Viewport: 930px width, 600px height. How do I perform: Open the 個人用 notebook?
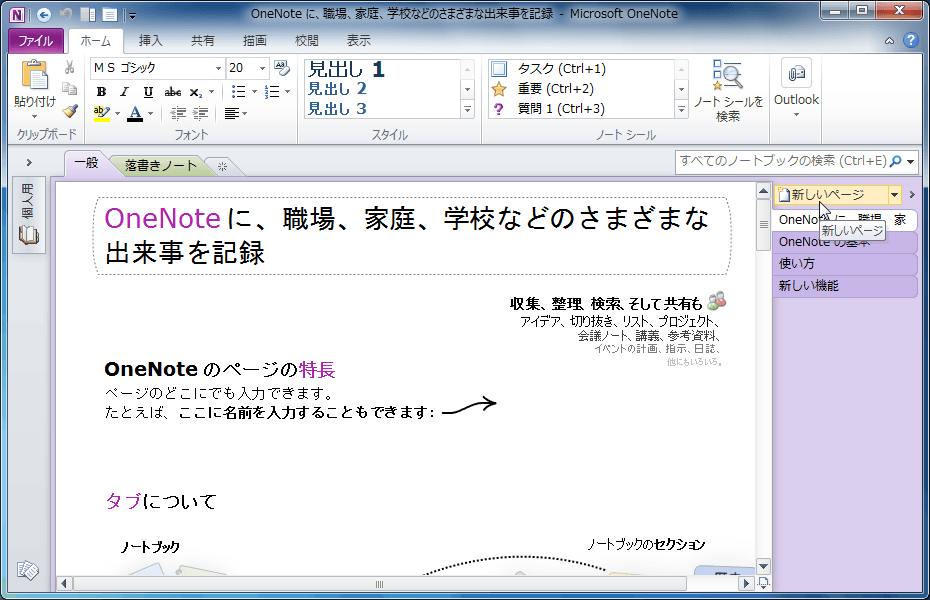[x=28, y=214]
